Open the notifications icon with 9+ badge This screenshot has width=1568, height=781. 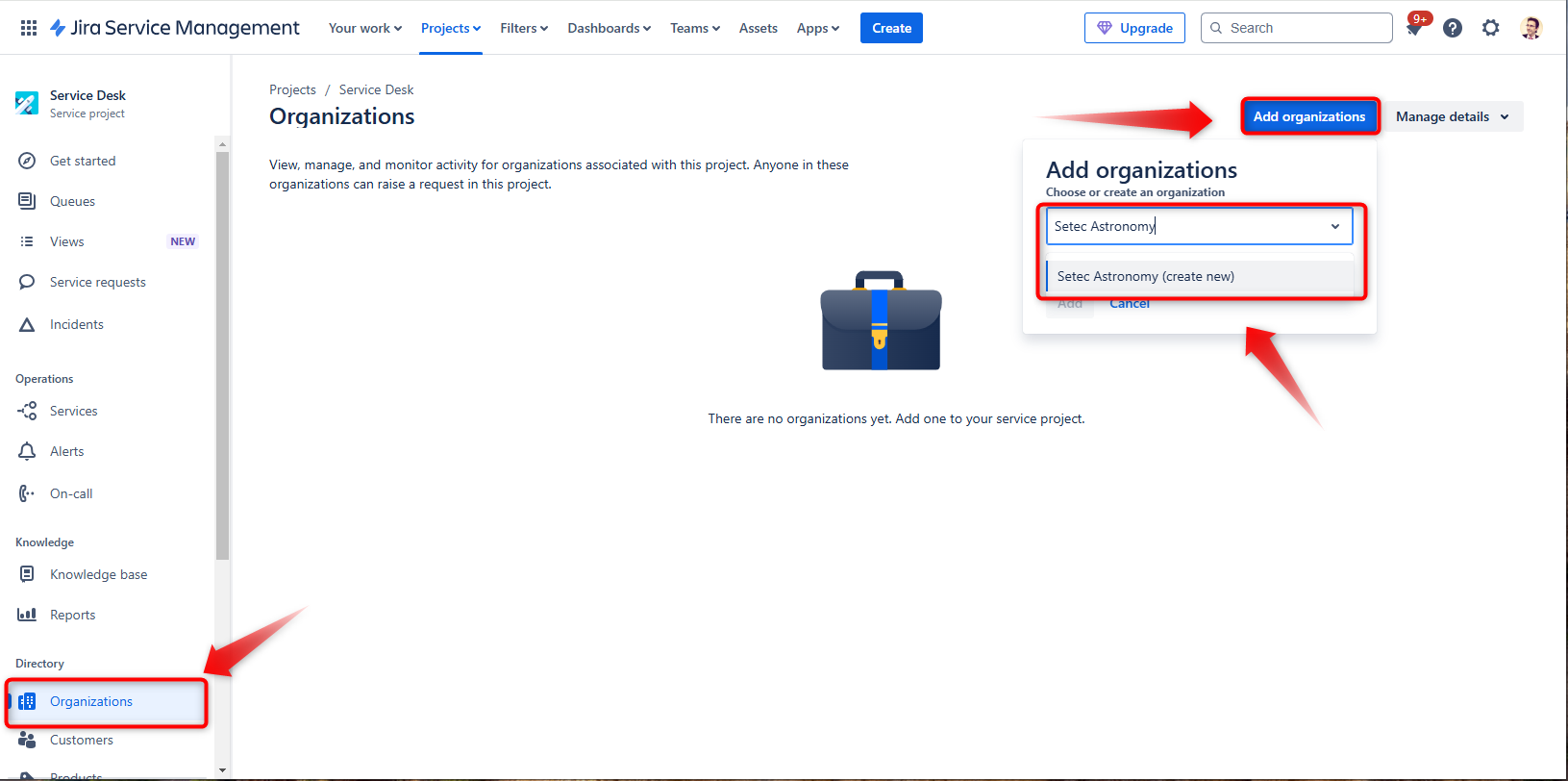click(x=1414, y=28)
